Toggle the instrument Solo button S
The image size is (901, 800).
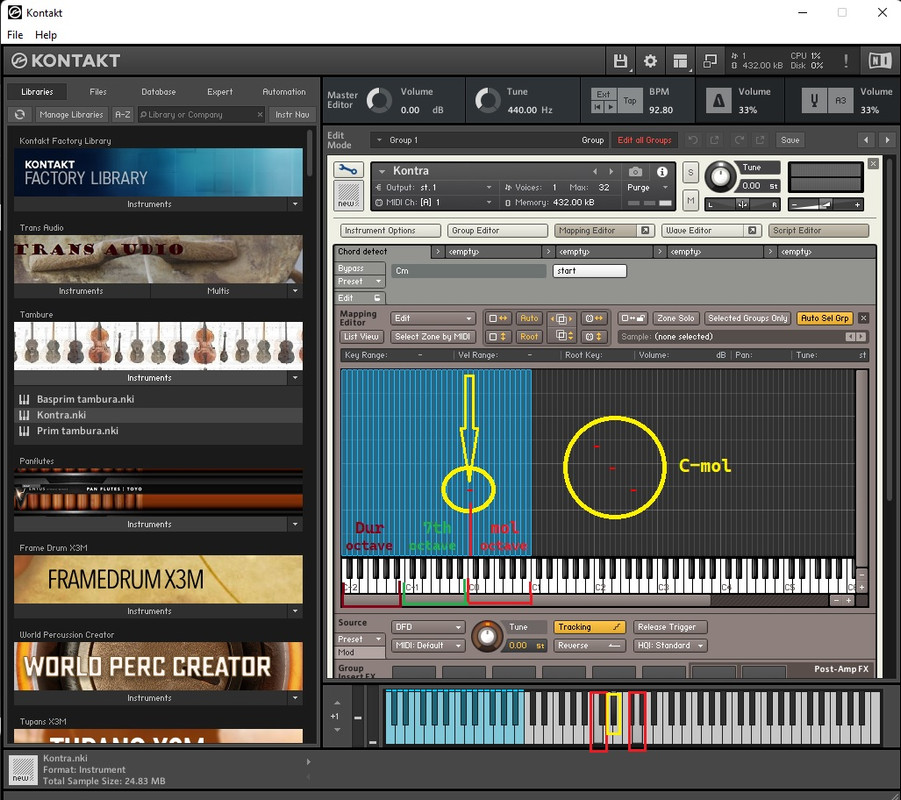(x=690, y=172)
